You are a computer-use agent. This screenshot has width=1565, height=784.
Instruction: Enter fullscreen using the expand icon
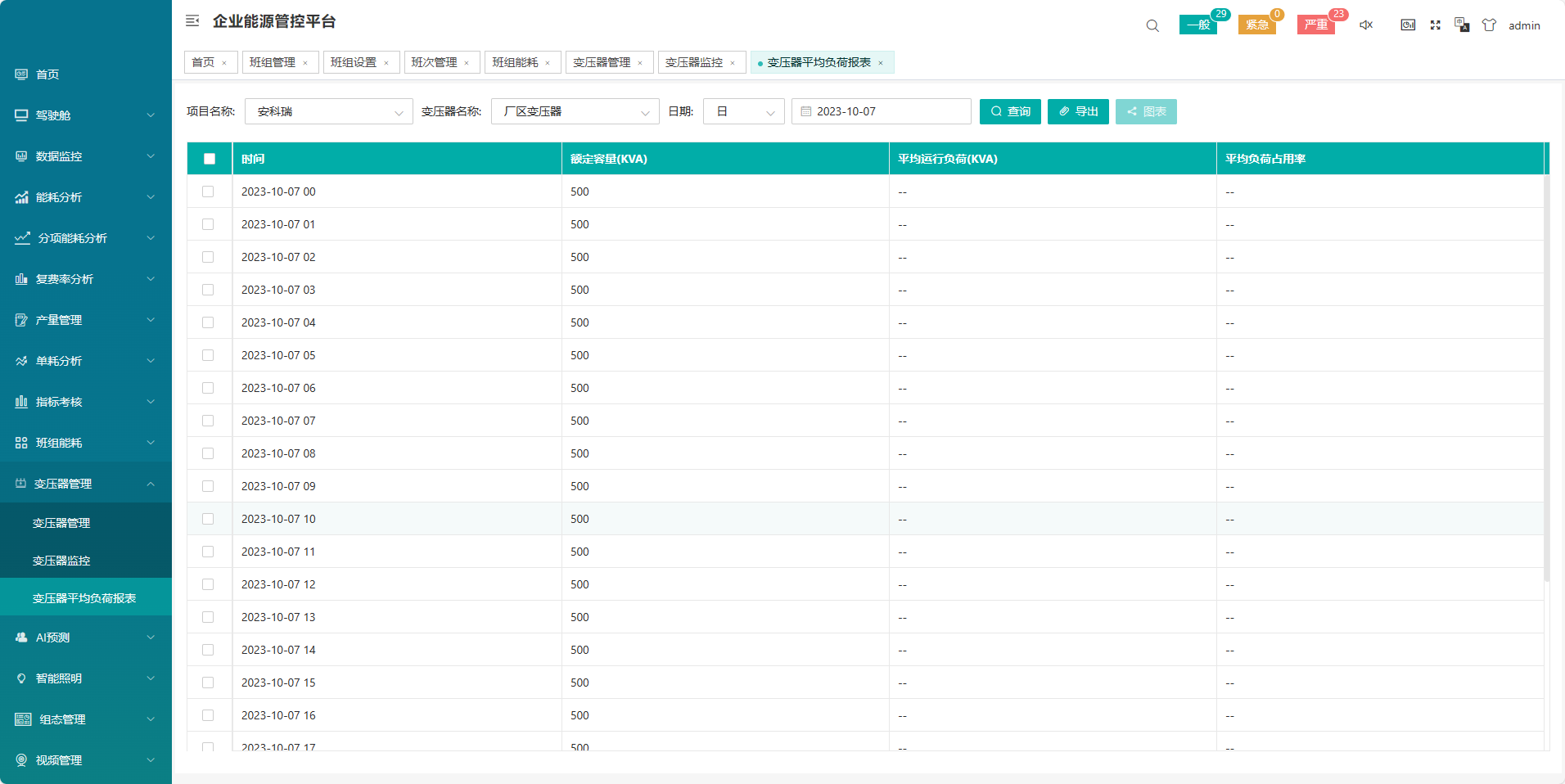click(x=1435, y=25)
